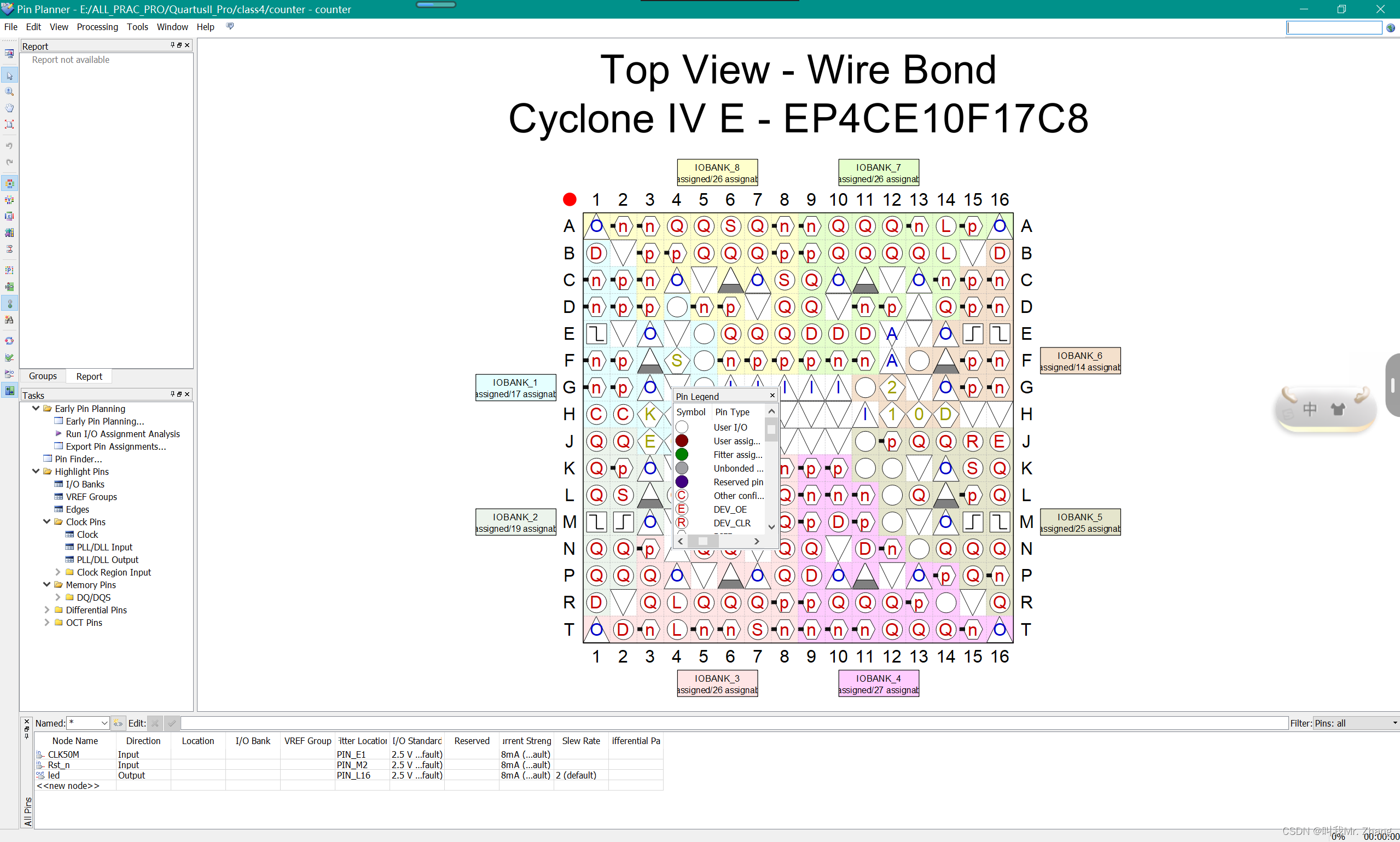Expand the Differential Pins folder
This screenshot has height=842, width=1400.
tap(47, 610)
